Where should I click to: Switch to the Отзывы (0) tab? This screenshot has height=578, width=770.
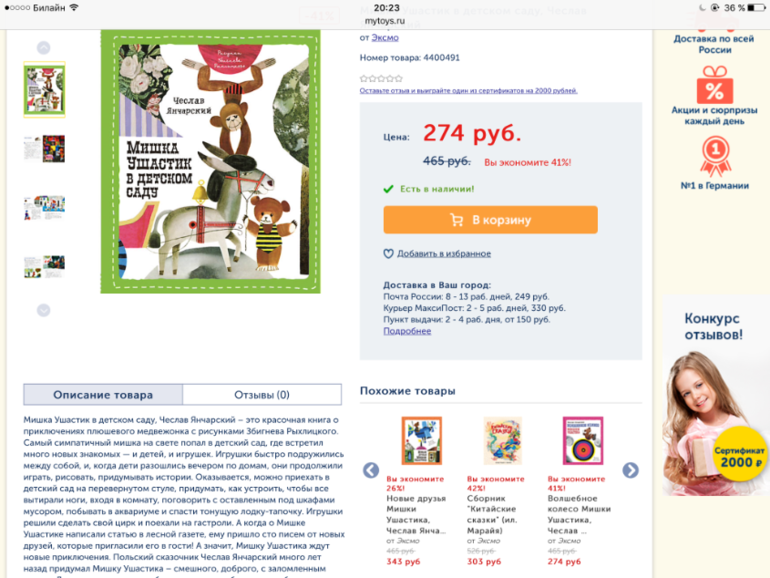pos(262,395)
